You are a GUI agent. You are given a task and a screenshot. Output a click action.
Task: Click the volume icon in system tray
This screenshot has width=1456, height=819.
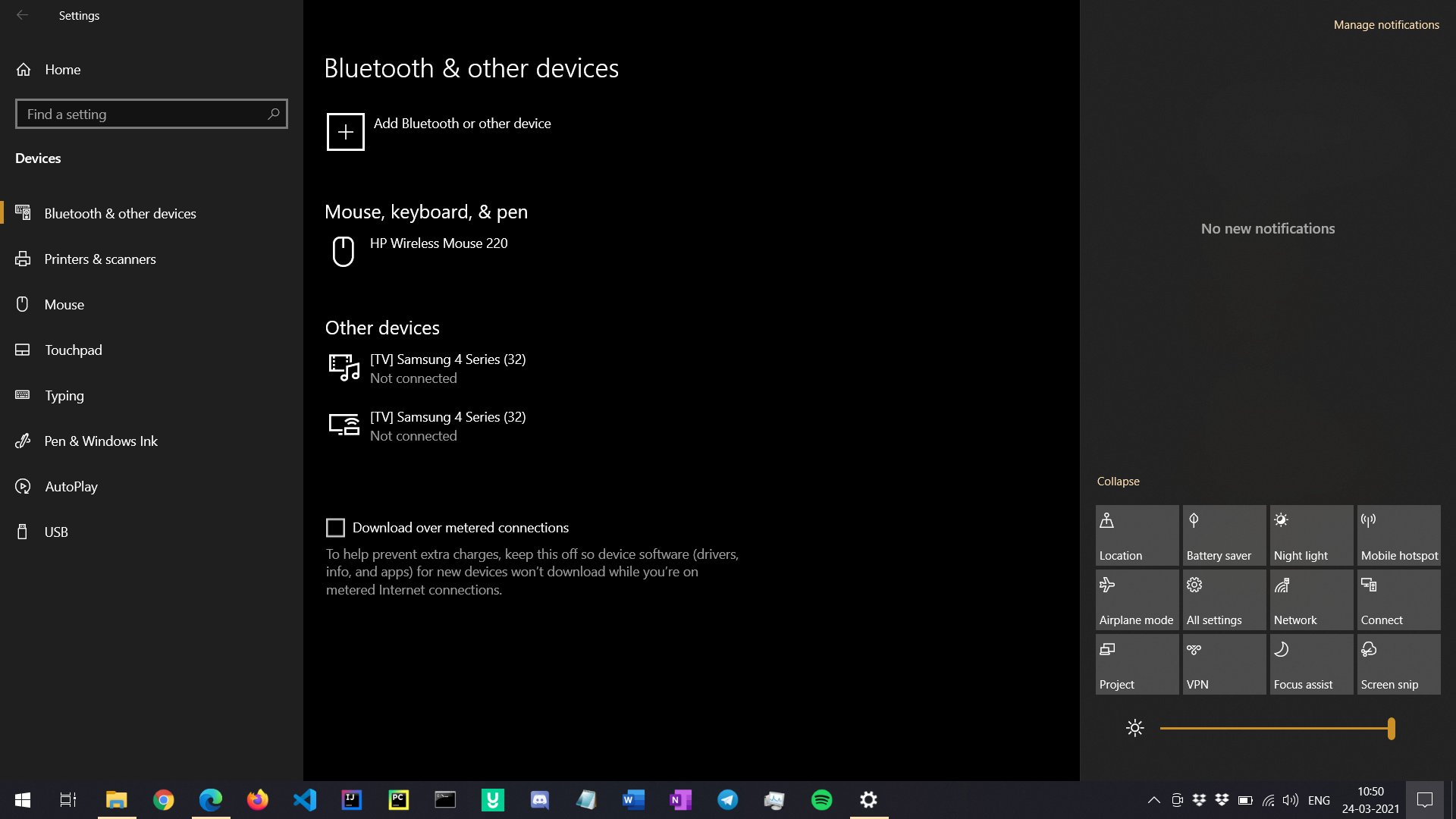[x=1290, y=800]
